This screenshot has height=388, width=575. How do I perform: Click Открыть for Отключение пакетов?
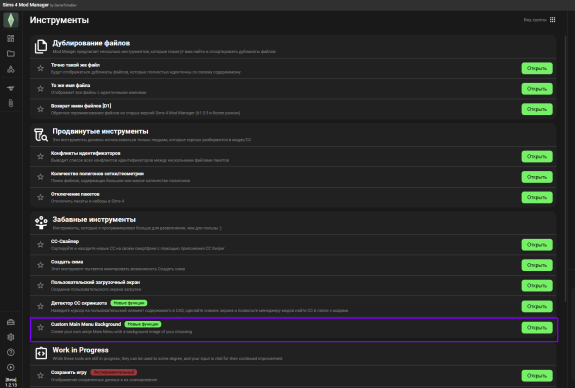537,197
